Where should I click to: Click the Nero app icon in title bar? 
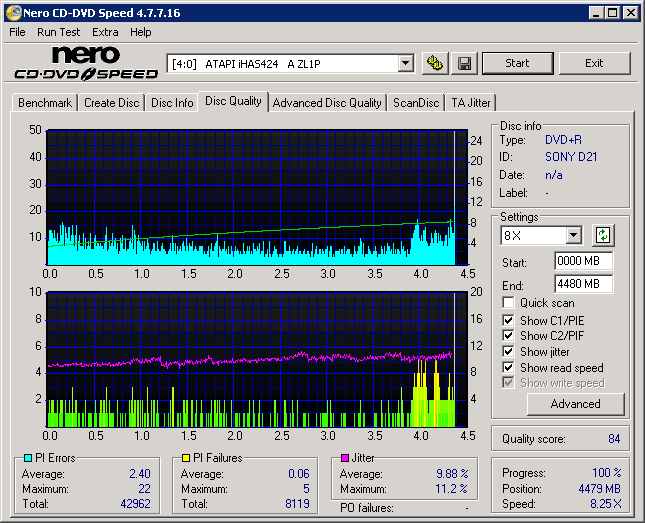[x=12, y=13]
